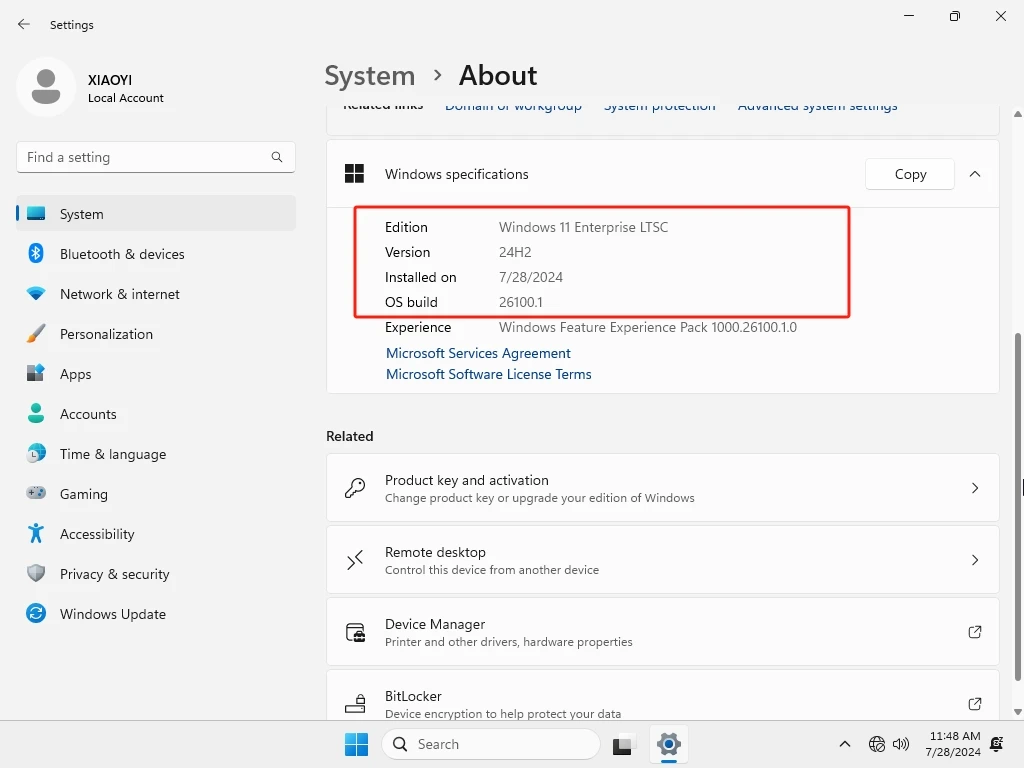The image size is (1024, 768).
Task: Go to Network & internet settings
Action: [155, 294]
